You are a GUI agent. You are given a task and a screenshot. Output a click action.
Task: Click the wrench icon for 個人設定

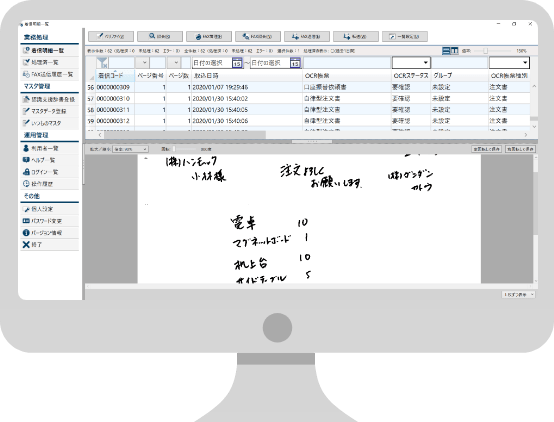tap(26, 209)
